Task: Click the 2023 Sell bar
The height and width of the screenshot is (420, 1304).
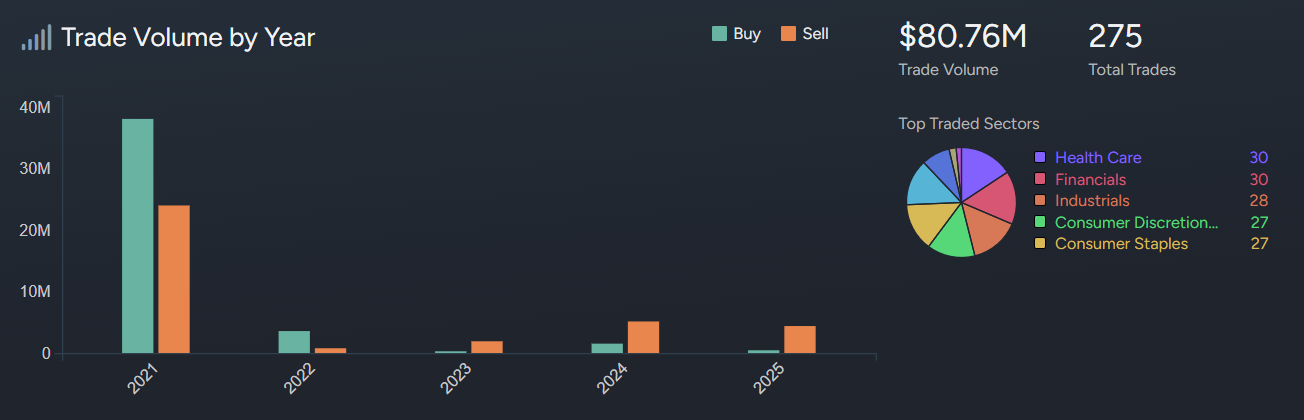Action: [487, 347]
